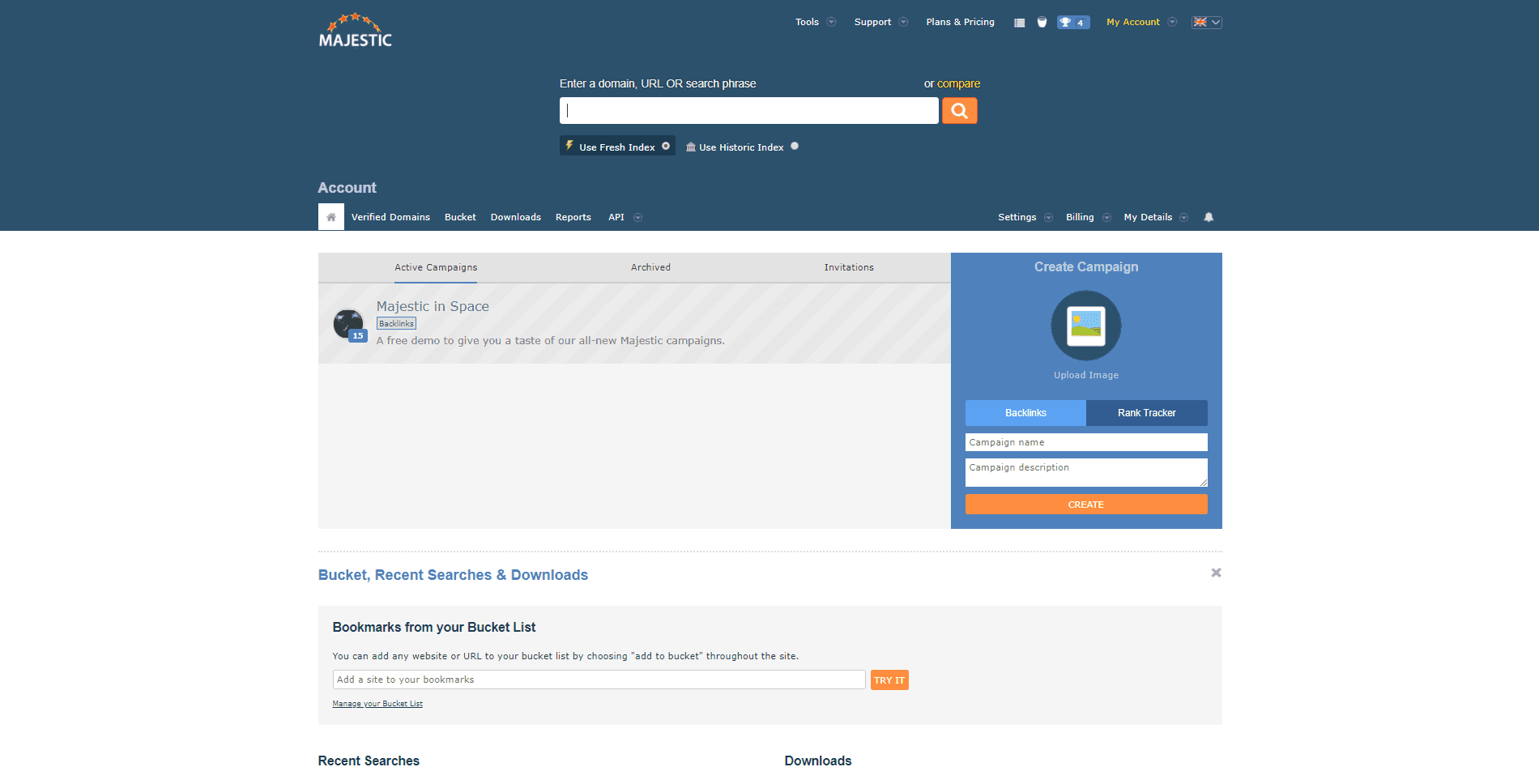
Task: Switch to the Invitations tab
Action: [849, 267]
